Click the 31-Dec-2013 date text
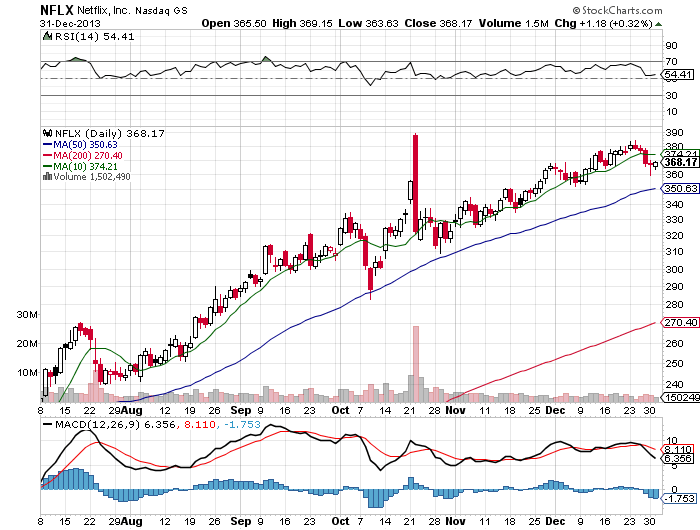Screen dimensions: 700x530 point(70,24)
